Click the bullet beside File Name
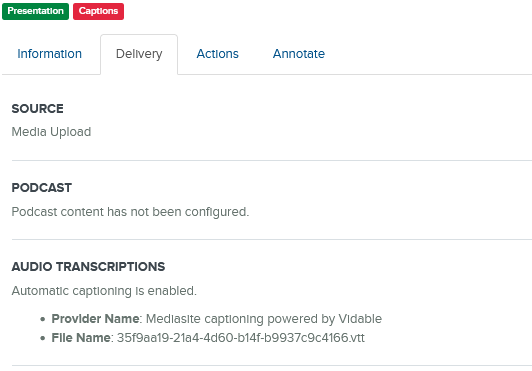The height and width of the screenshot is (371, 532). pyautogui.click(x=42, y=338)
